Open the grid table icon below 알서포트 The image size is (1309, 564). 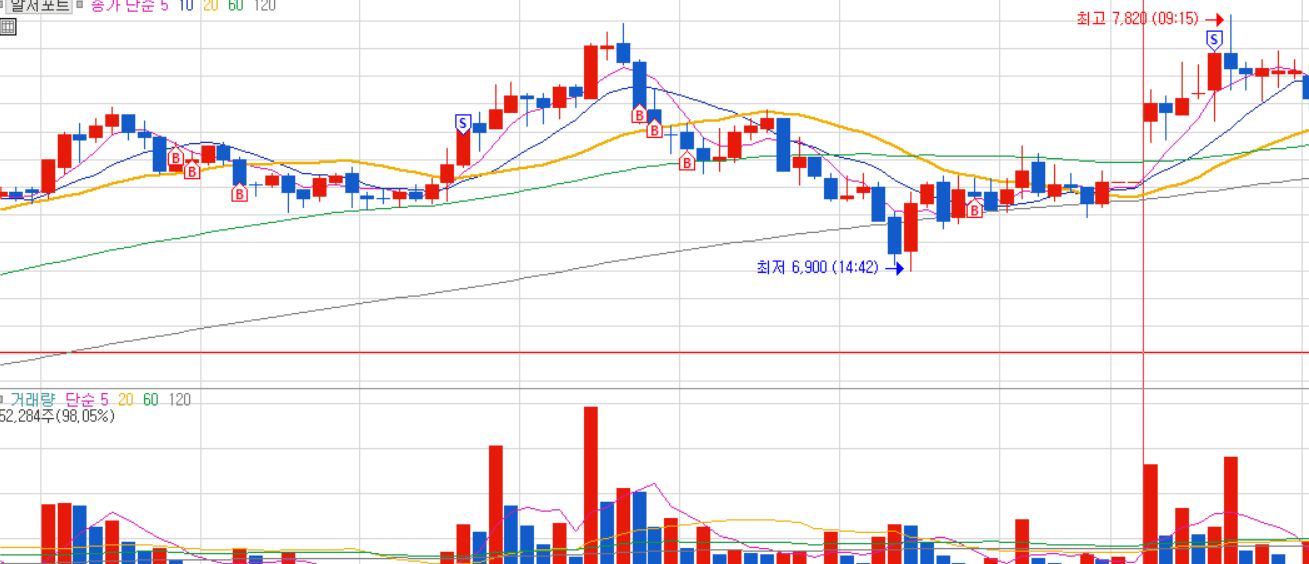click(7, 27)
